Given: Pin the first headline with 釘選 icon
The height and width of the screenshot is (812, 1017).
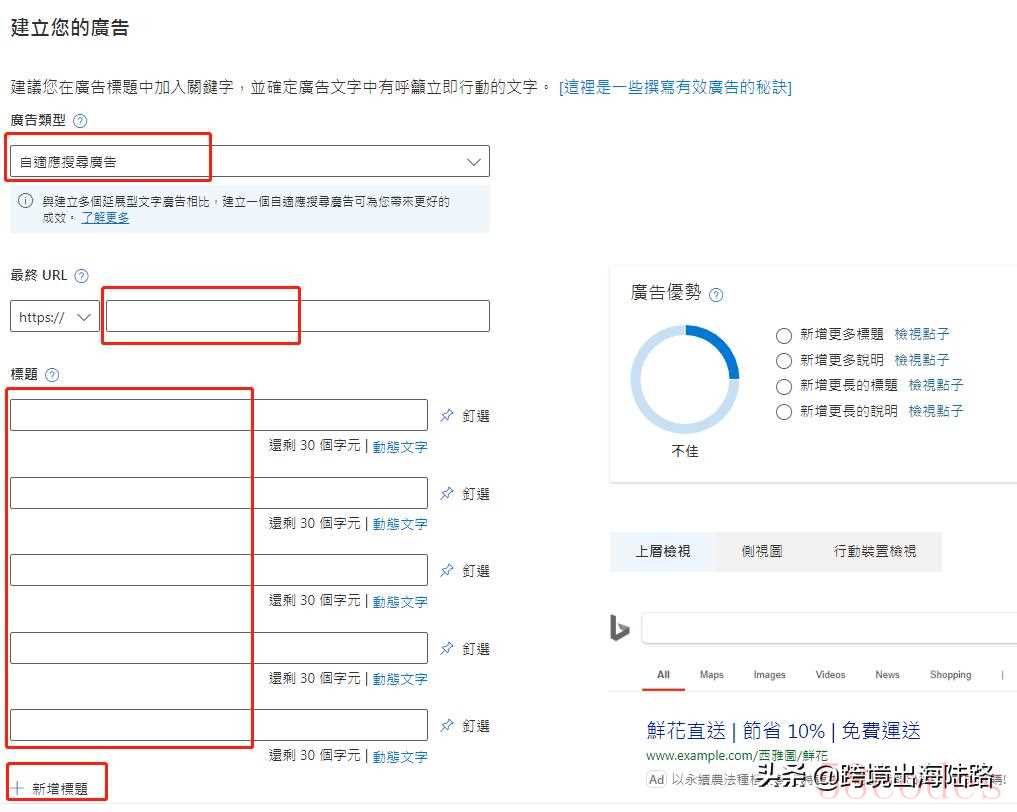Looking at the screenshot, I should (447, 415).
